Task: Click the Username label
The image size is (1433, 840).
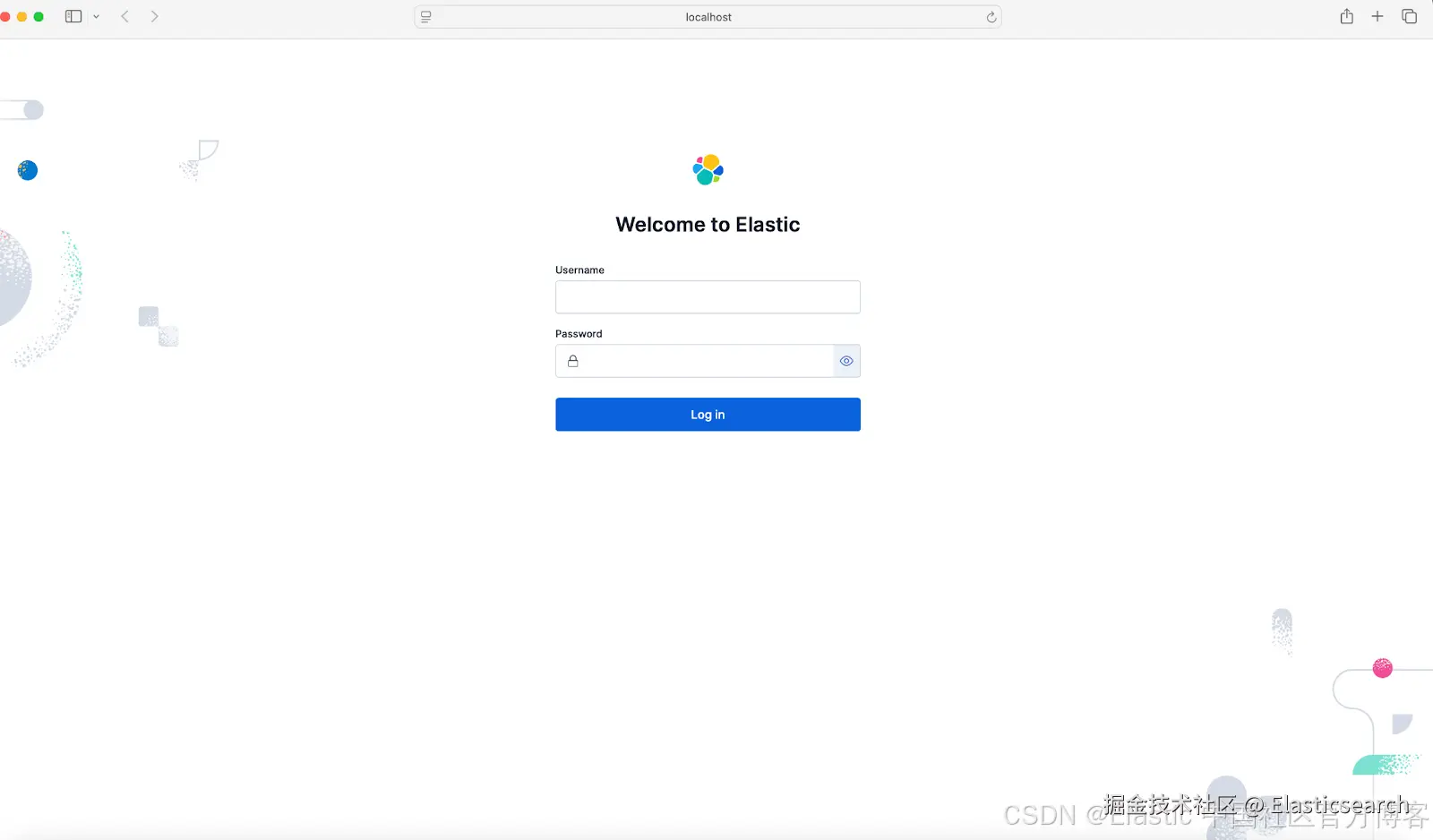Action: coord(579,270)
